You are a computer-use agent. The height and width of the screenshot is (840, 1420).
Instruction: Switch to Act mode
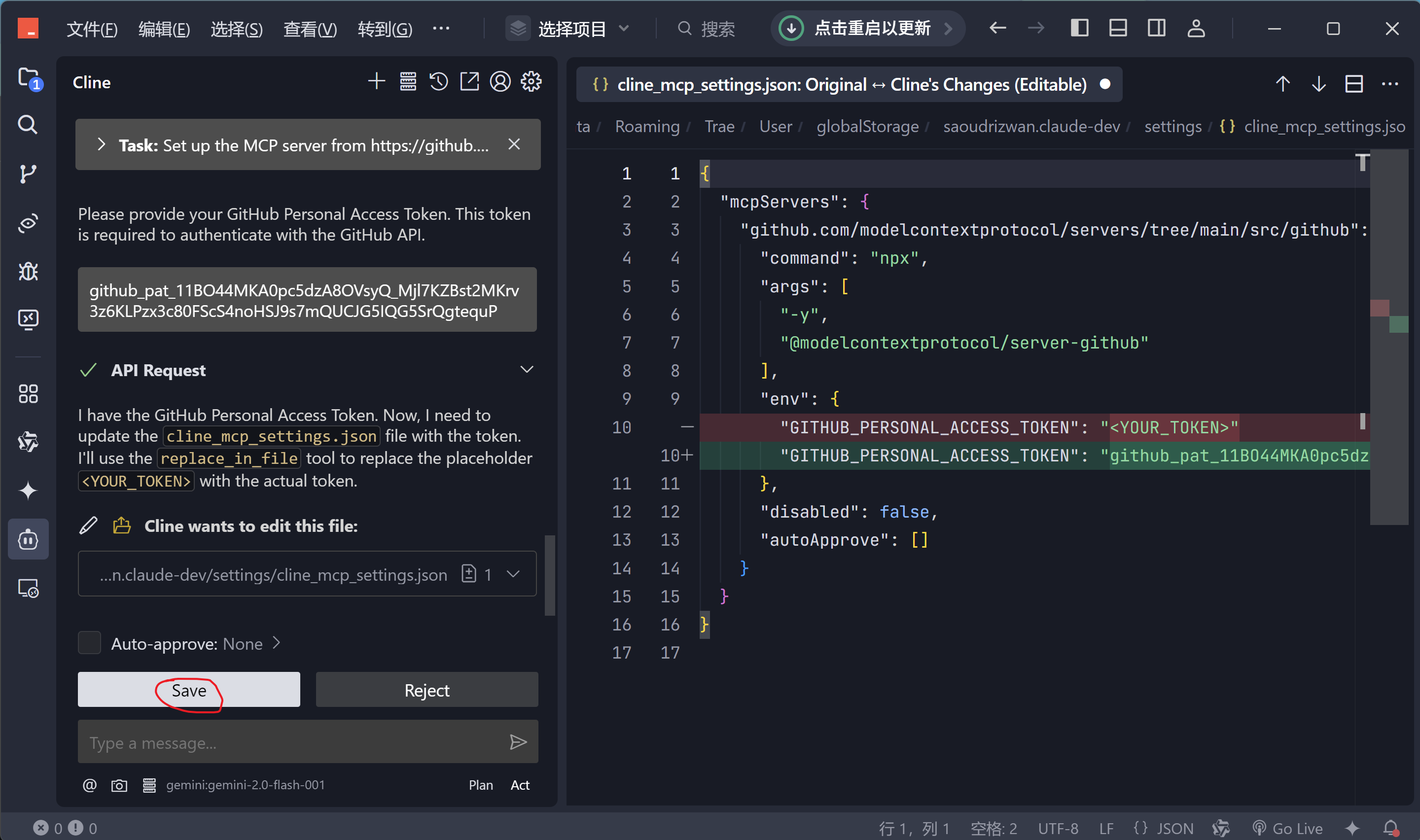520,786
